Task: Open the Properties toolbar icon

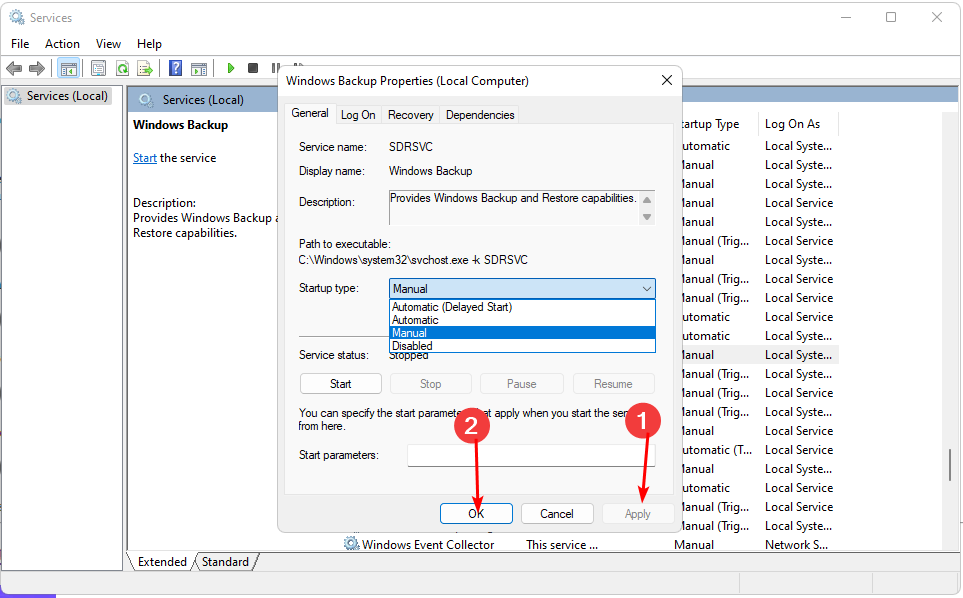Action: [98, 68]
